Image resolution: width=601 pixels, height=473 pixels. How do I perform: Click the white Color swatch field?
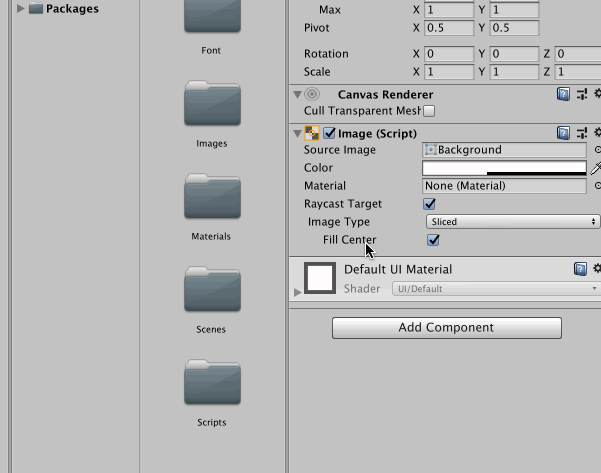pyautogui.click(x=504, y=168)
